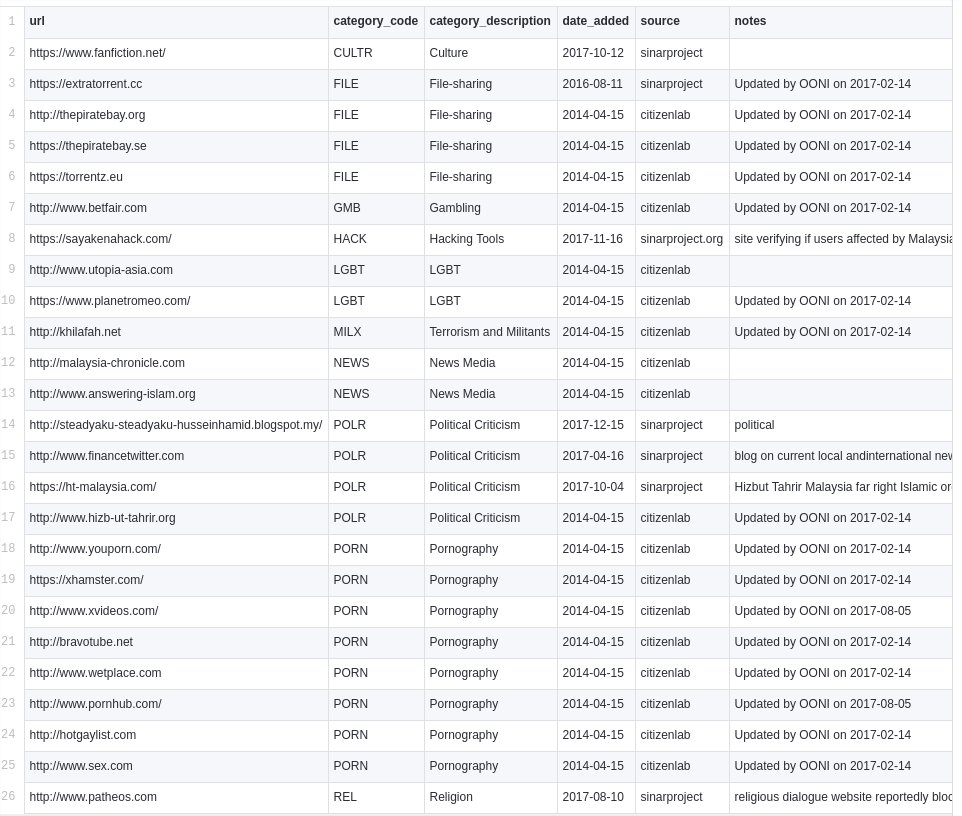962x816 pixels.
Task: Select the http://www.xvideos.com/ cell
Action: 176,611
